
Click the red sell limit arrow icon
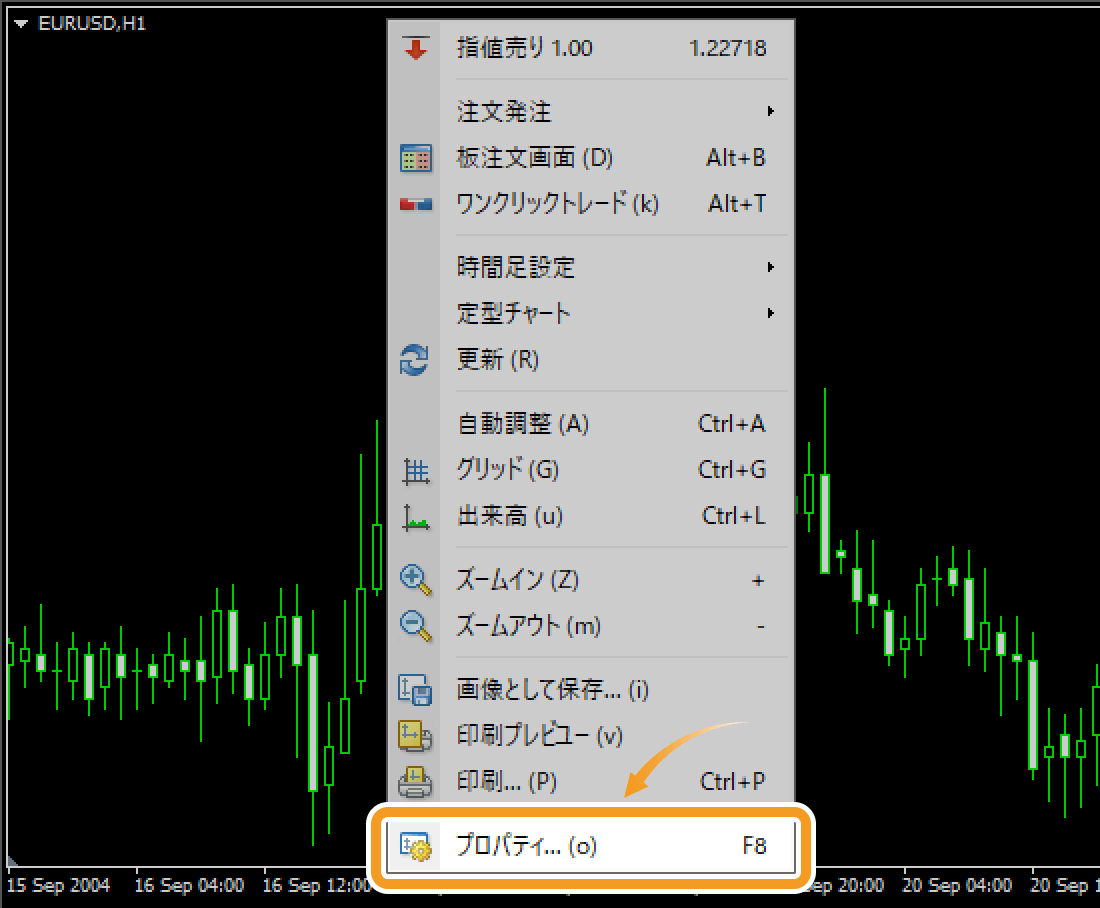[x=416, y=48]
